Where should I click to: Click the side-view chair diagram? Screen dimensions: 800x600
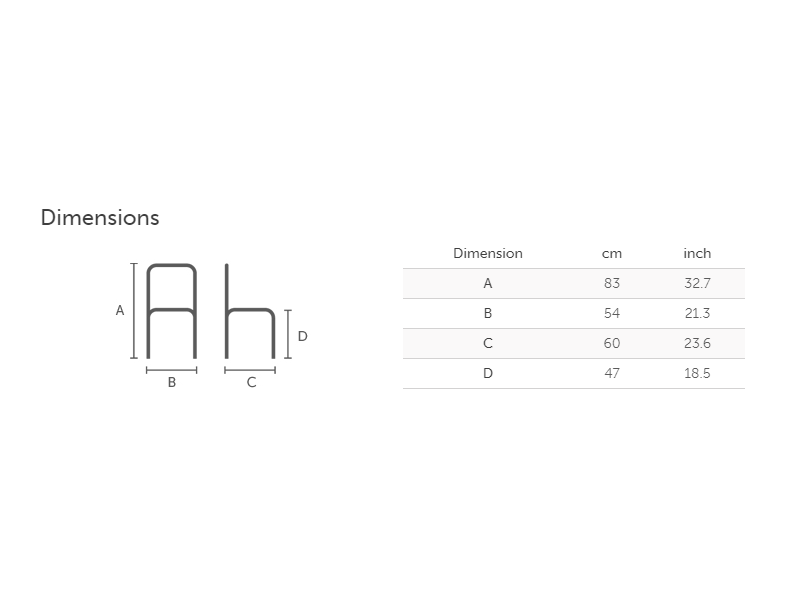(250, 312)
